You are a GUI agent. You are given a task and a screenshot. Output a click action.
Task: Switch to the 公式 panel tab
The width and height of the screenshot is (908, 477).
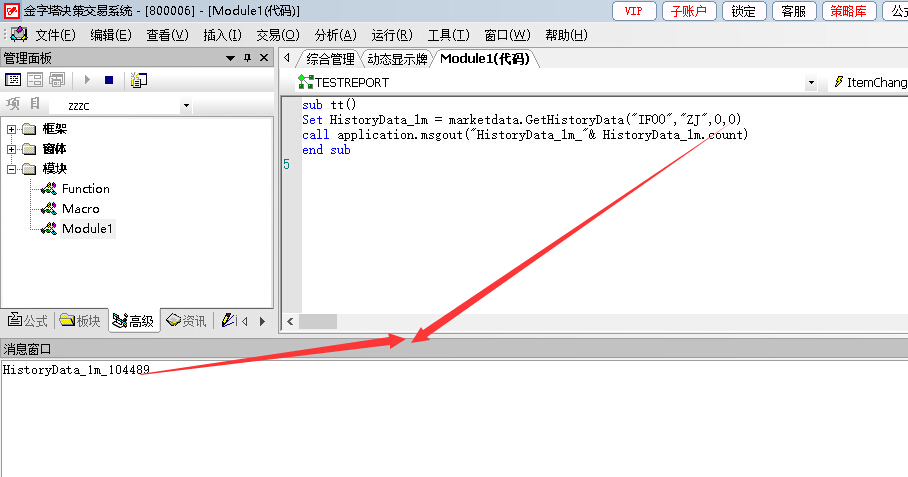point(28,320)
